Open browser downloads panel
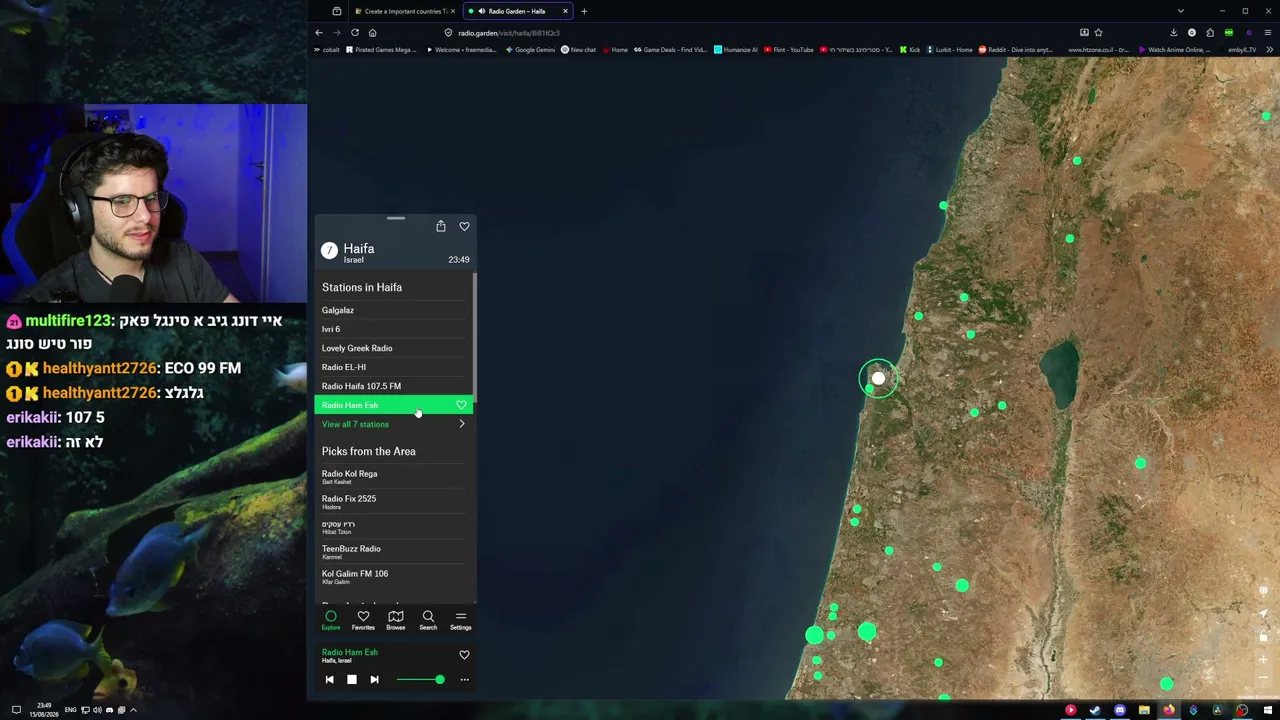The height and width of the screenshot is (720, 1280). (1174, 33)
